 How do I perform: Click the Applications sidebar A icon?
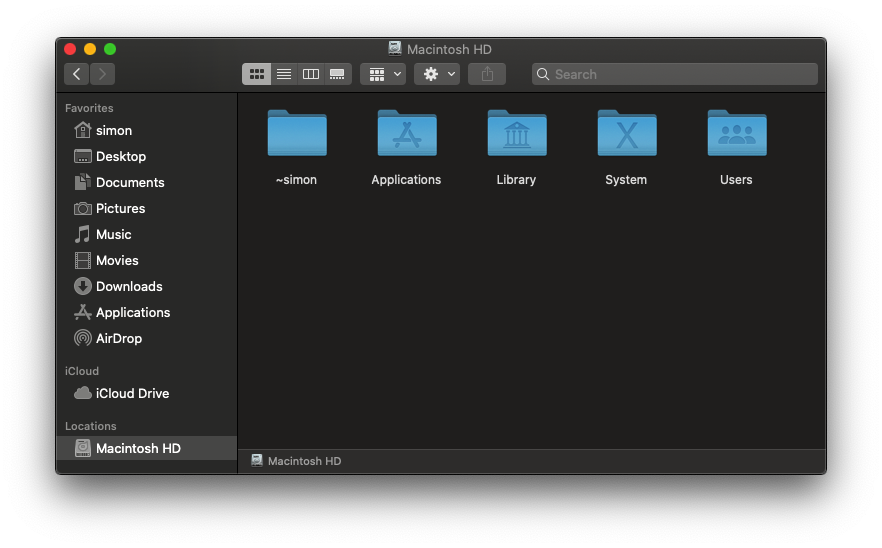pos(83,312)
